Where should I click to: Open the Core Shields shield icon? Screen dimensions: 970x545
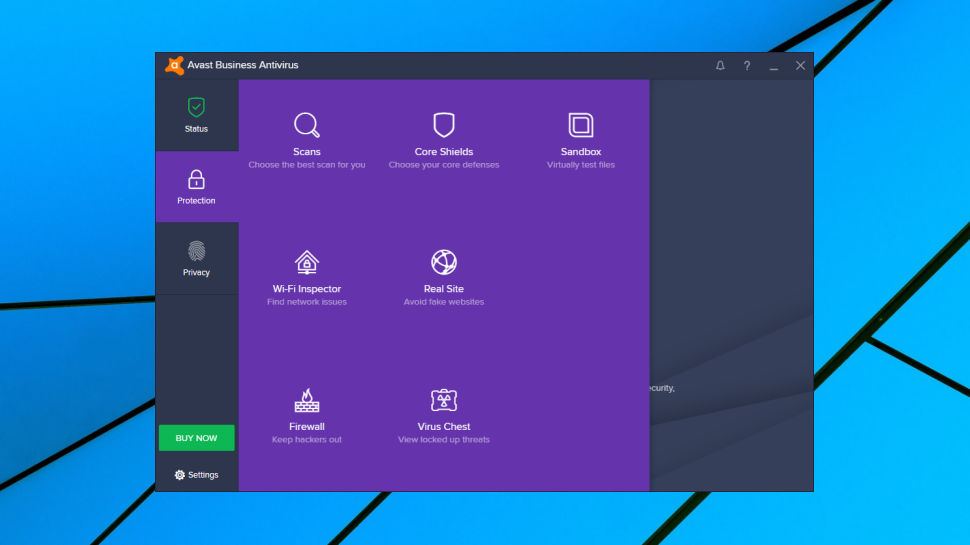click(x=444, y=125)
